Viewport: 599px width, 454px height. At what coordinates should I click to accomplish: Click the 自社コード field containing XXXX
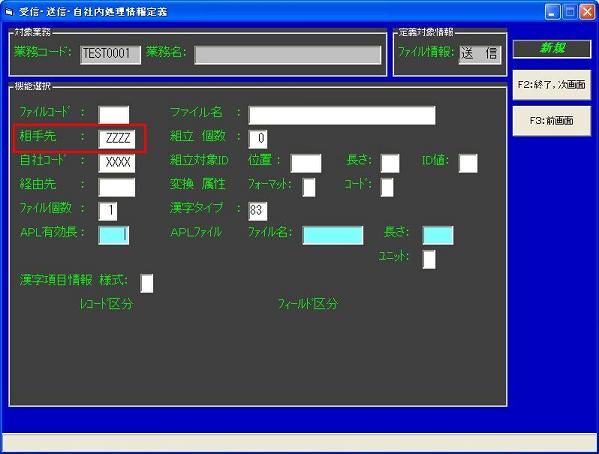click(x=117, y=163)
